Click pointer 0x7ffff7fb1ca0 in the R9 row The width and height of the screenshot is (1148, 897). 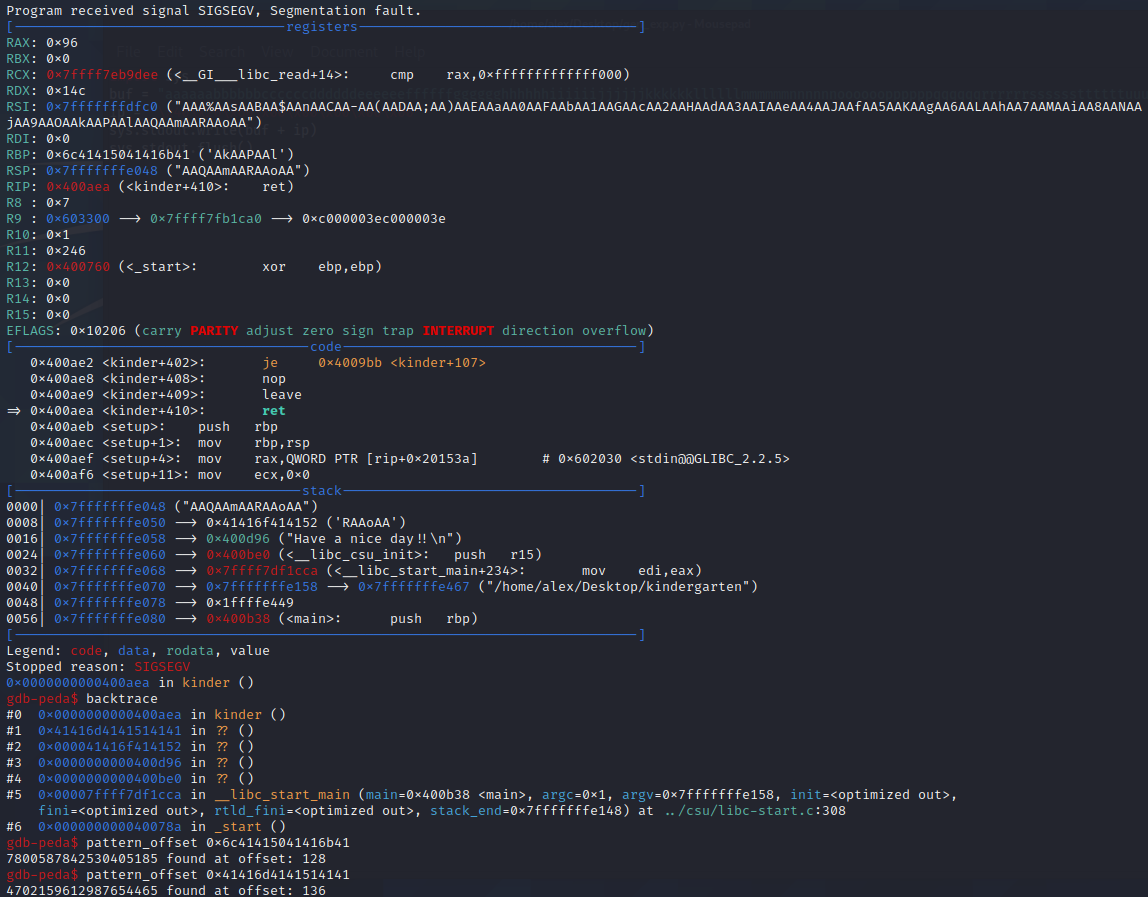point(206,219)
